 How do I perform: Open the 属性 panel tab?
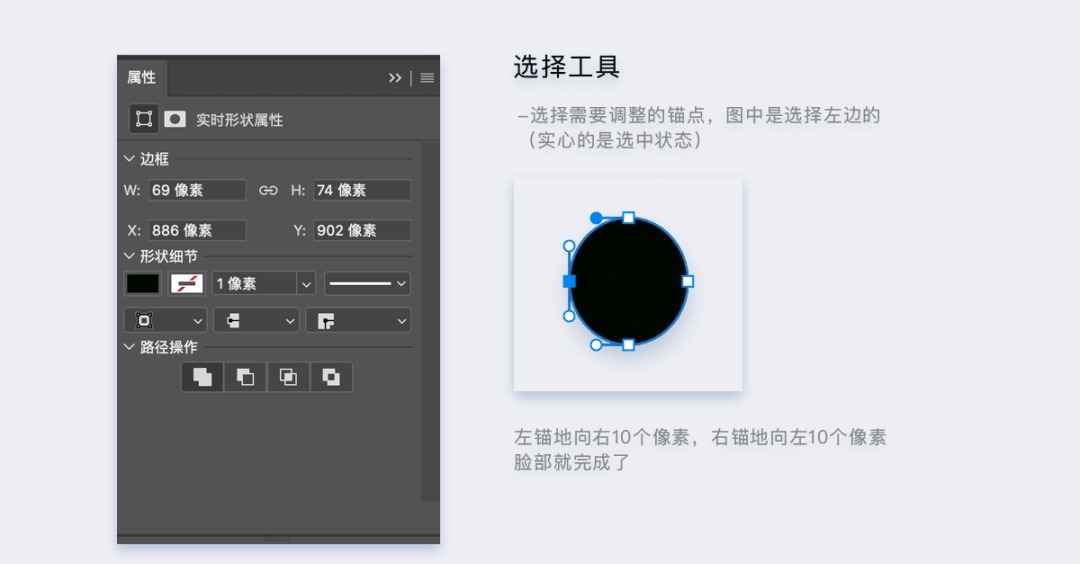pyautogui.click(x=142, y=77)
